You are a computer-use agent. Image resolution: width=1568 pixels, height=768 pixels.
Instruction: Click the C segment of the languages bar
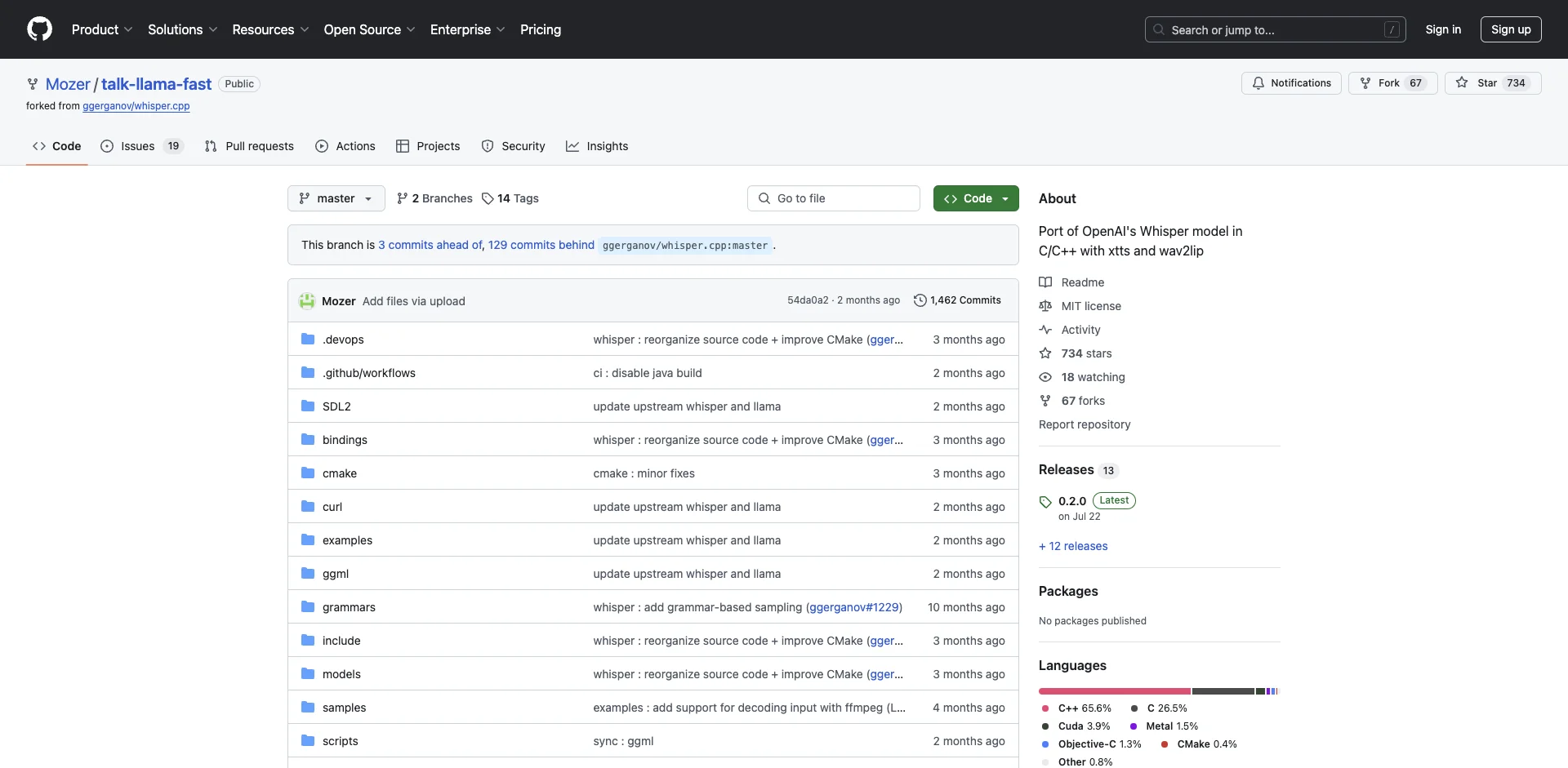coord(1223,691)
